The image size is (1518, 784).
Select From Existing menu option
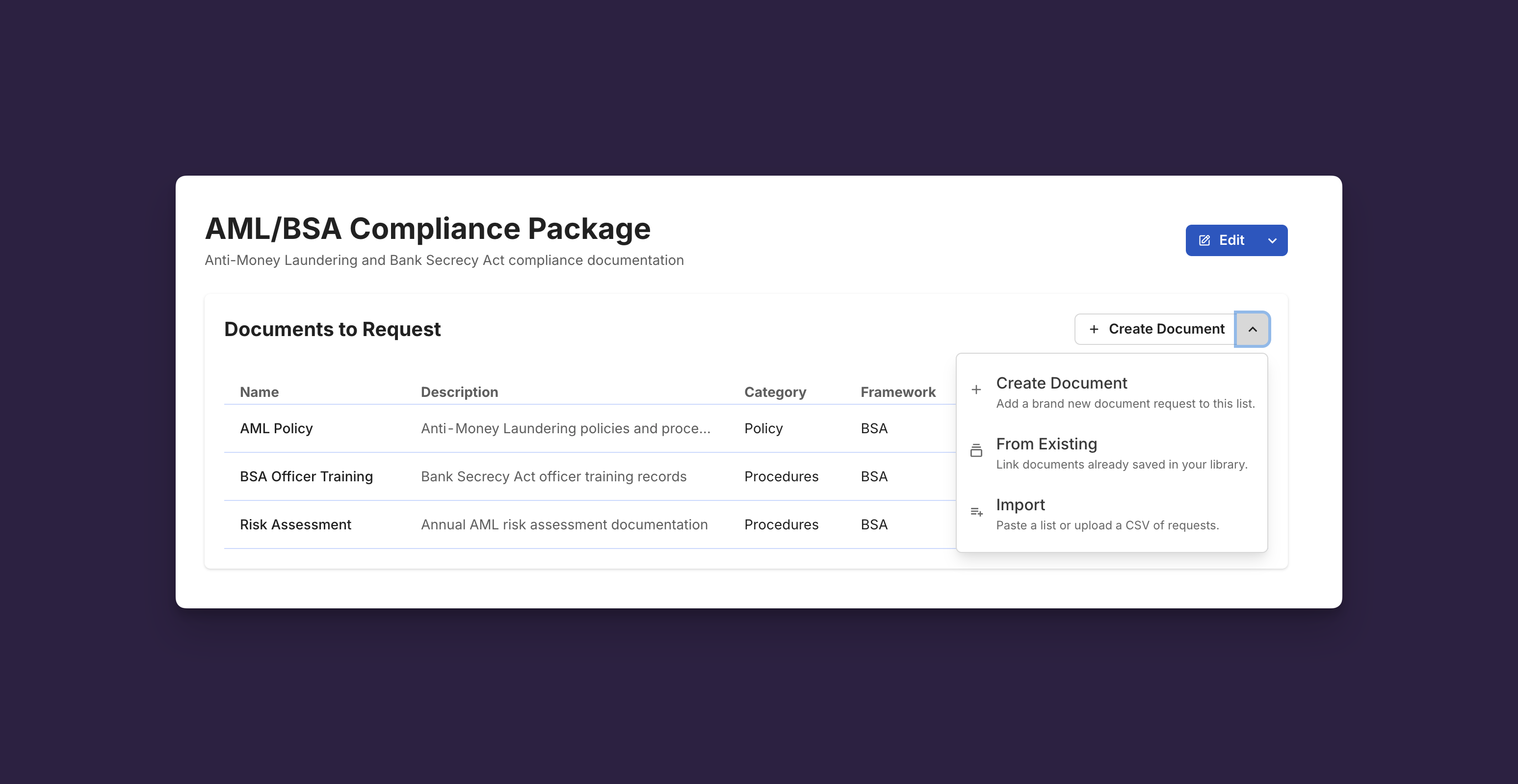point(1046,444)
